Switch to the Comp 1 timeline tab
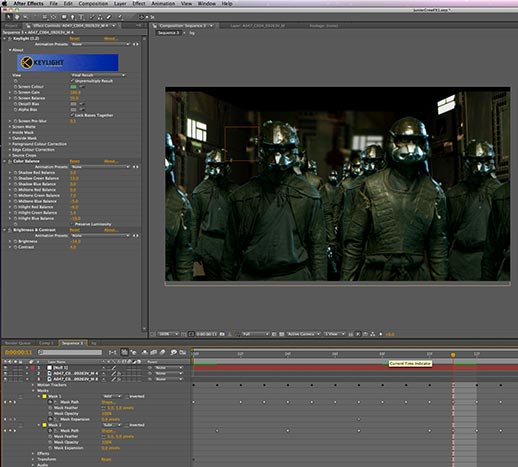Viewport: 518px width, 467px height. tap(46, 343)
